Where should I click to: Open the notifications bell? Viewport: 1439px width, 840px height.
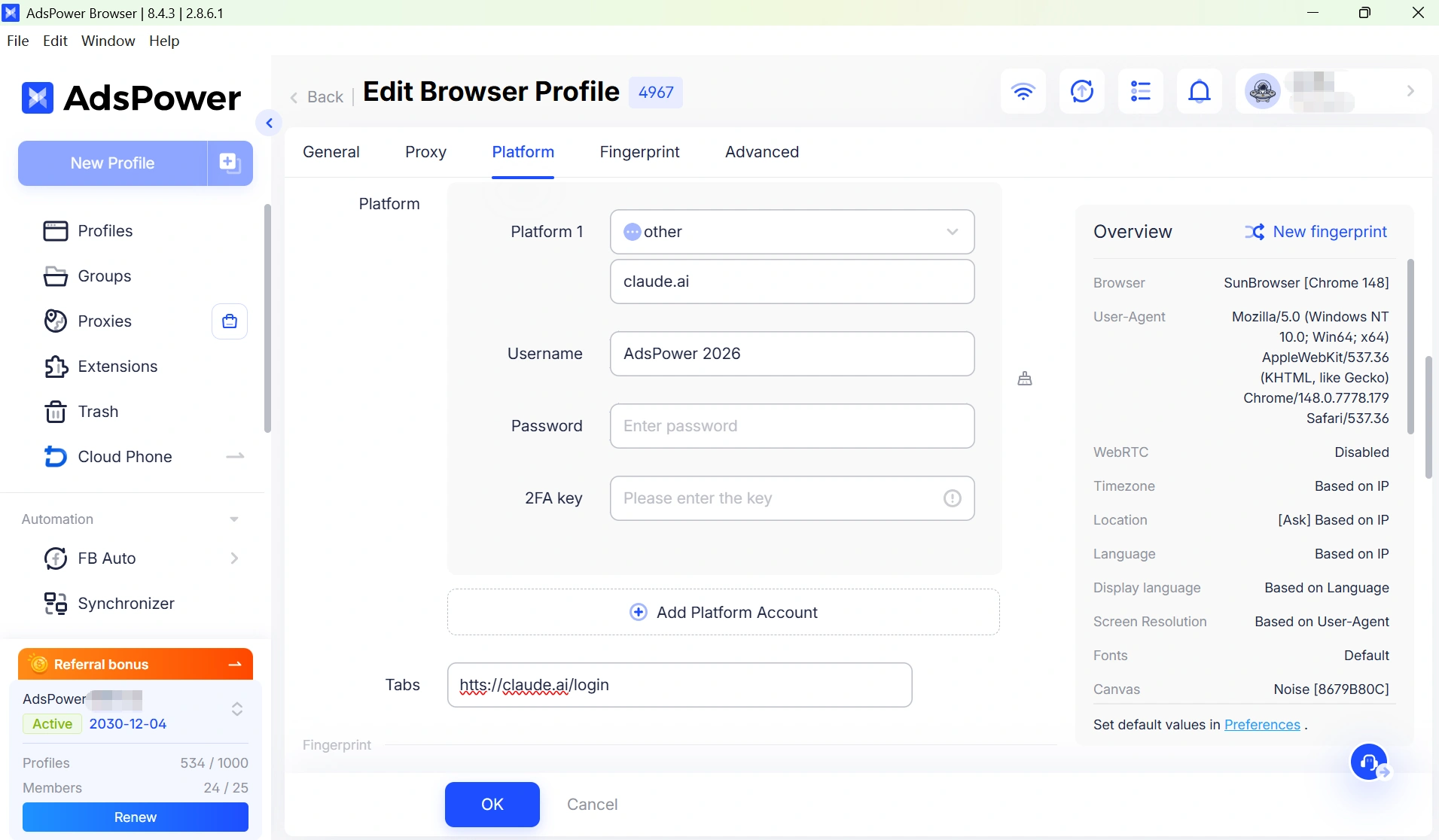pos(1199,91)
